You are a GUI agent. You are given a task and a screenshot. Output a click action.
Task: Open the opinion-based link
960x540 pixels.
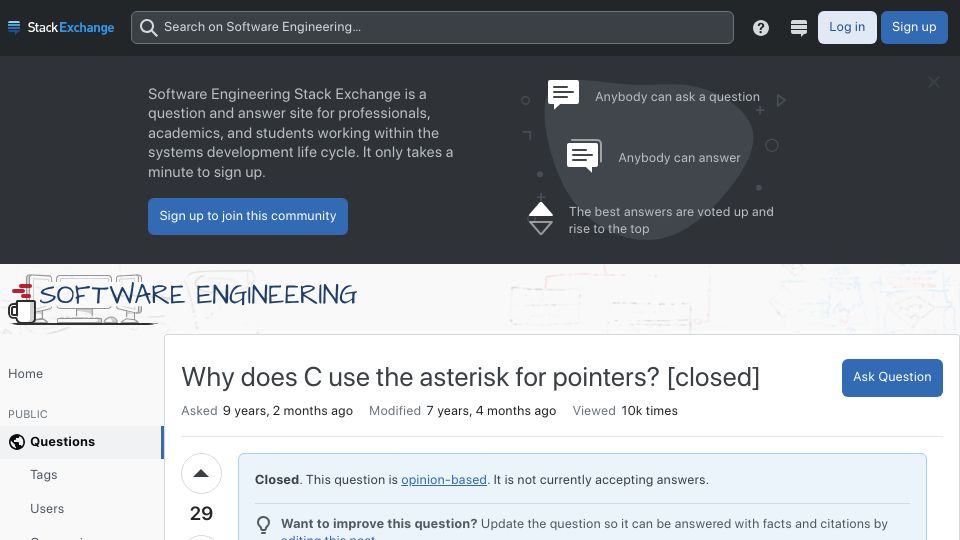tap(444, 480)
